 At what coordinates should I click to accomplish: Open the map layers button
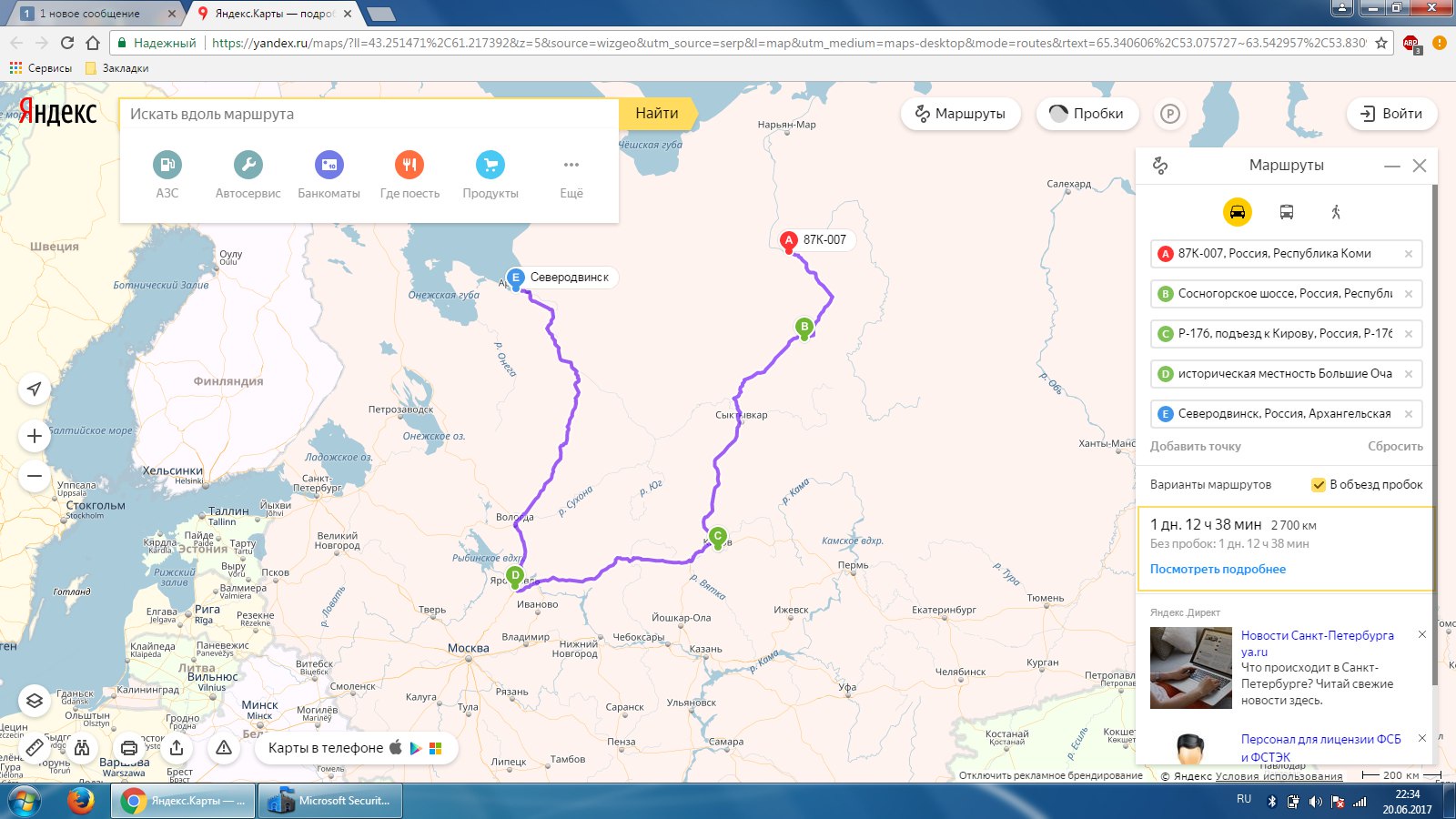[35, 701]
